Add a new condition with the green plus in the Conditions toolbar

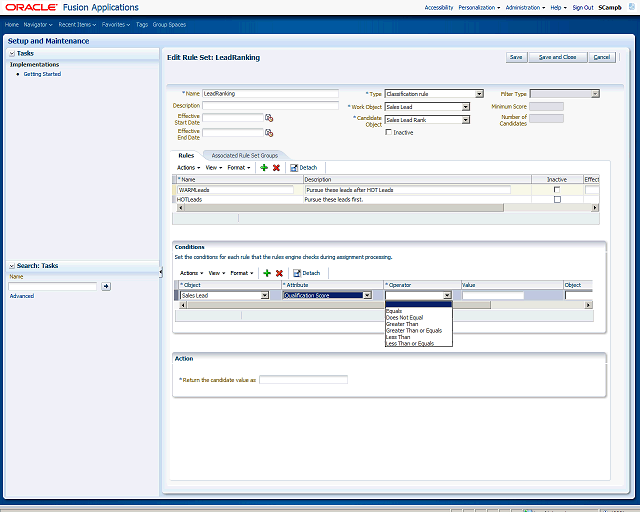click(x=267, y=273)
